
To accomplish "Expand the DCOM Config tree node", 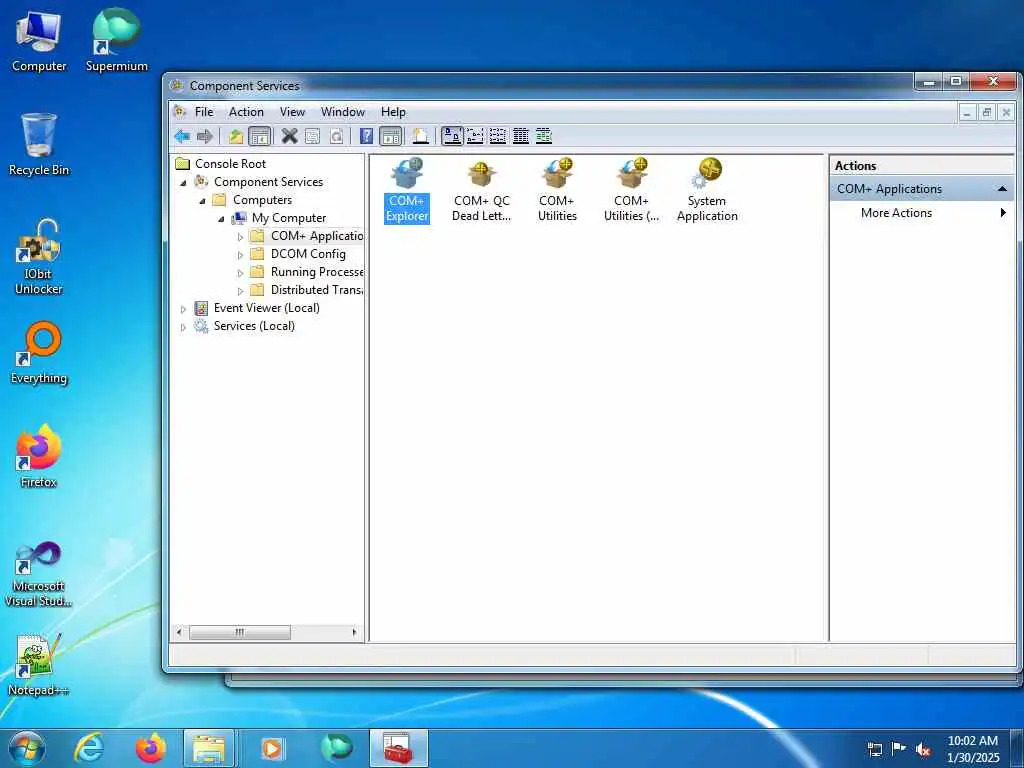I will coord(240,255).
